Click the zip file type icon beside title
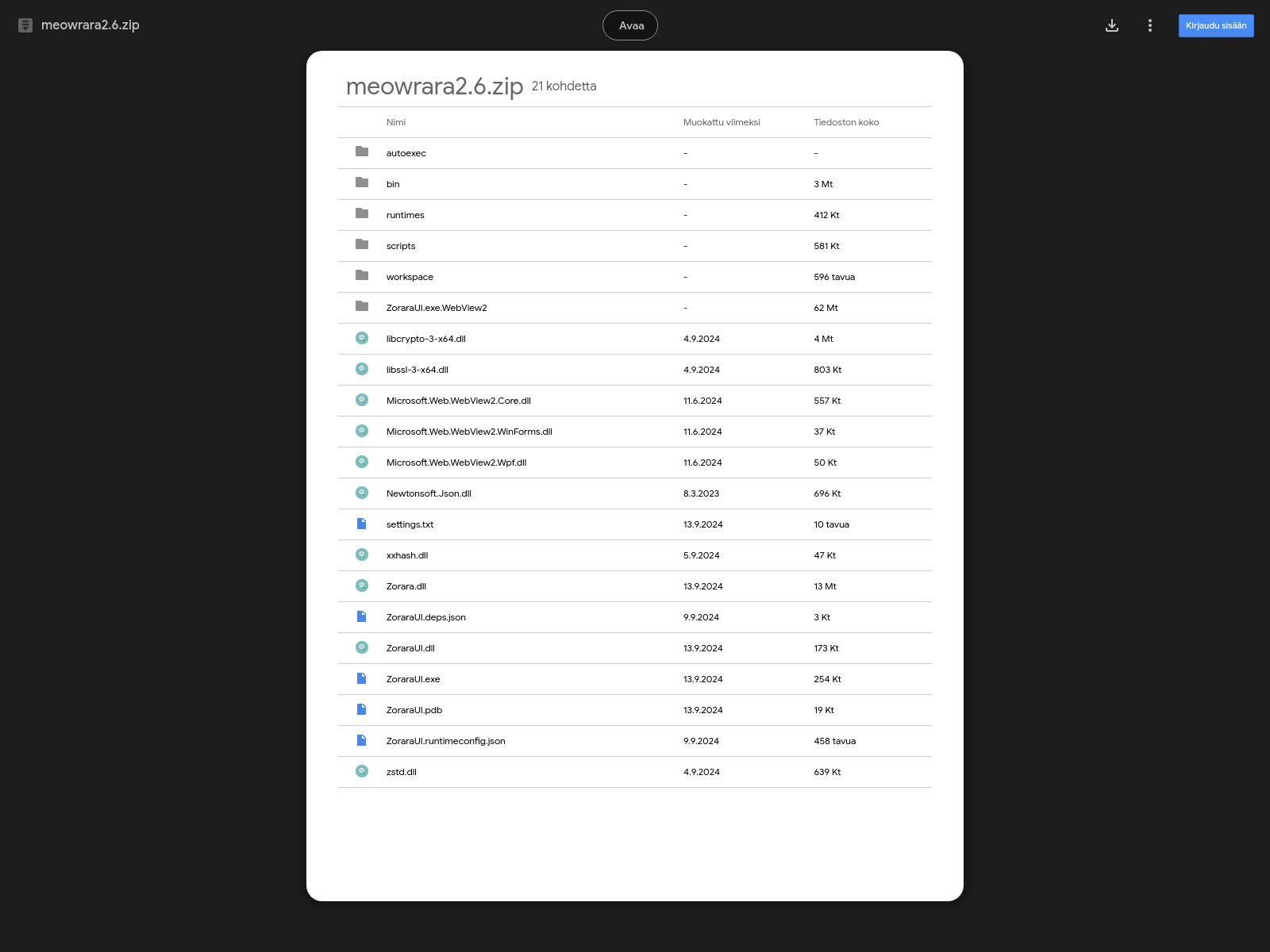The width and height of the screenshot is (1270, 952). click(25, 25)
